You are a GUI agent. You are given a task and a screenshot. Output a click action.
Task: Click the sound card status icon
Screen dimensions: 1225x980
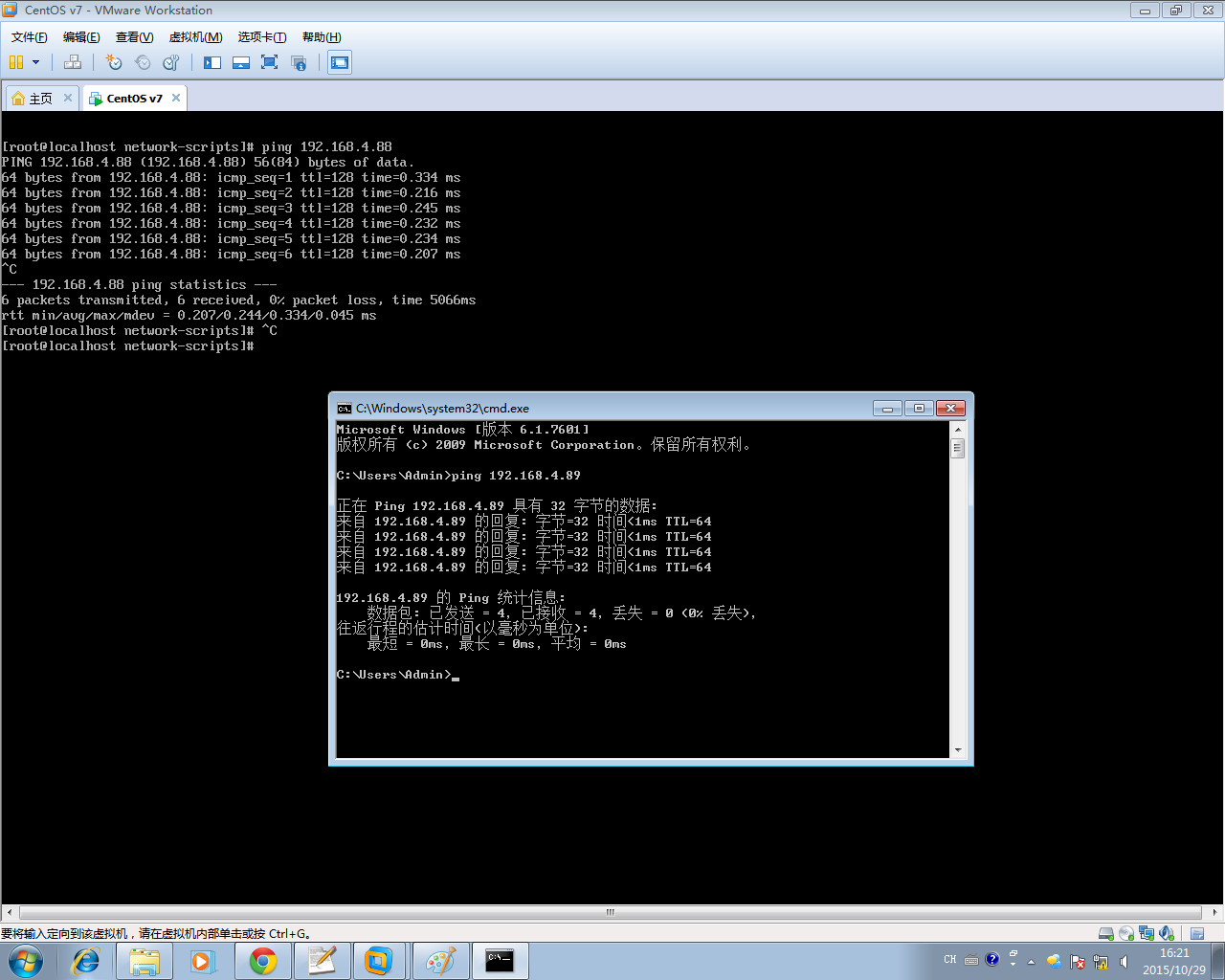(1167, 933)
